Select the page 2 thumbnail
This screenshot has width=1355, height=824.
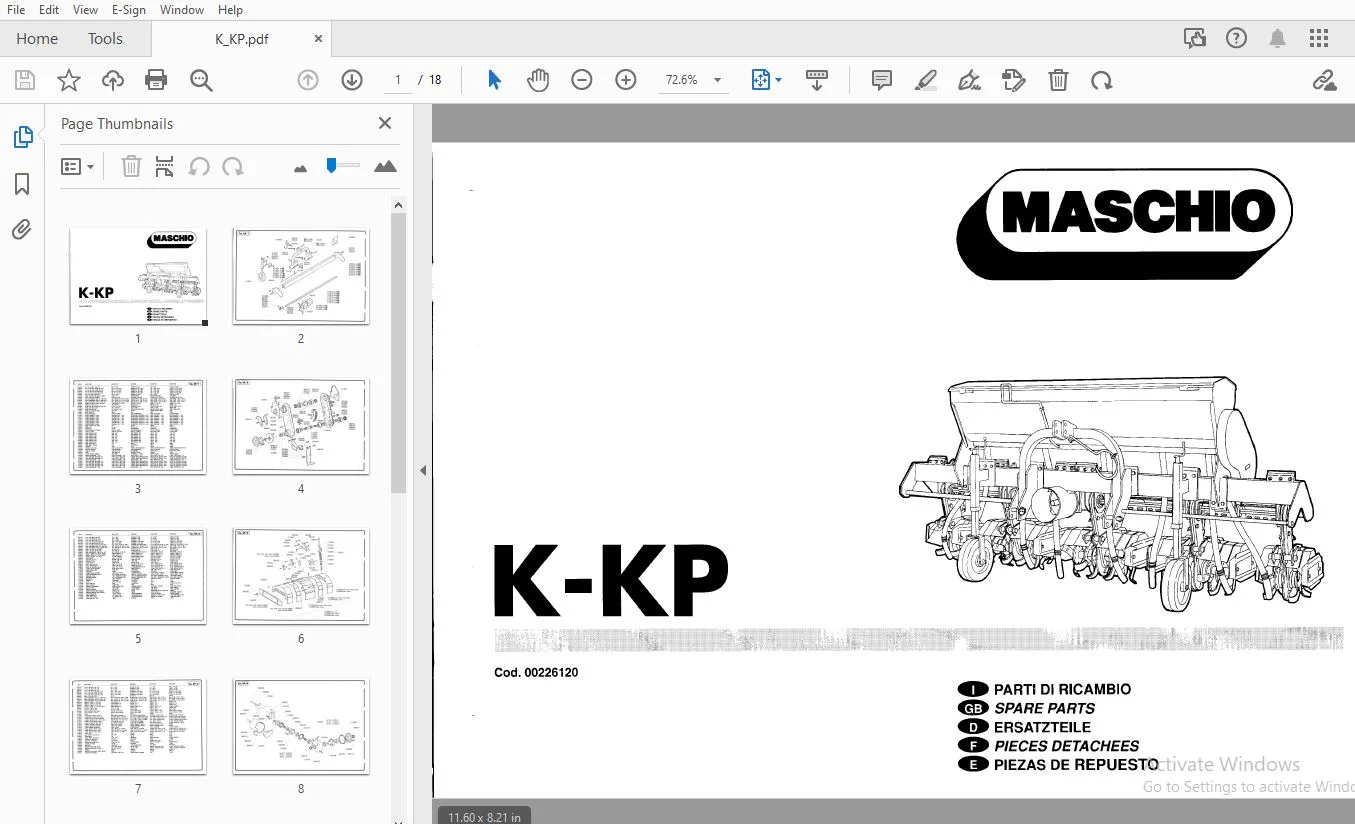coord(301,276)
